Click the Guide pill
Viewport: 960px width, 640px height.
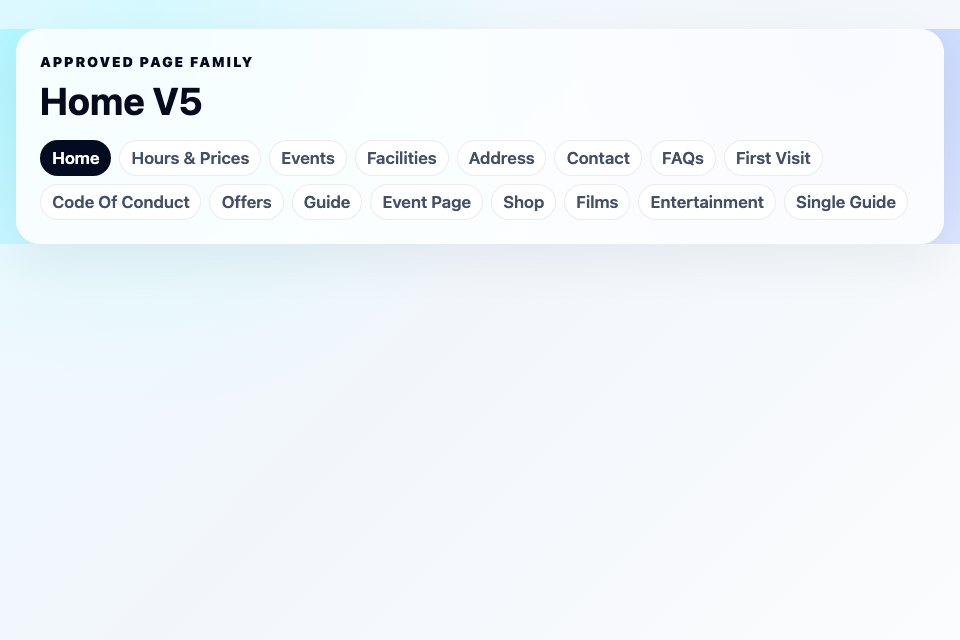pos(327,202)
